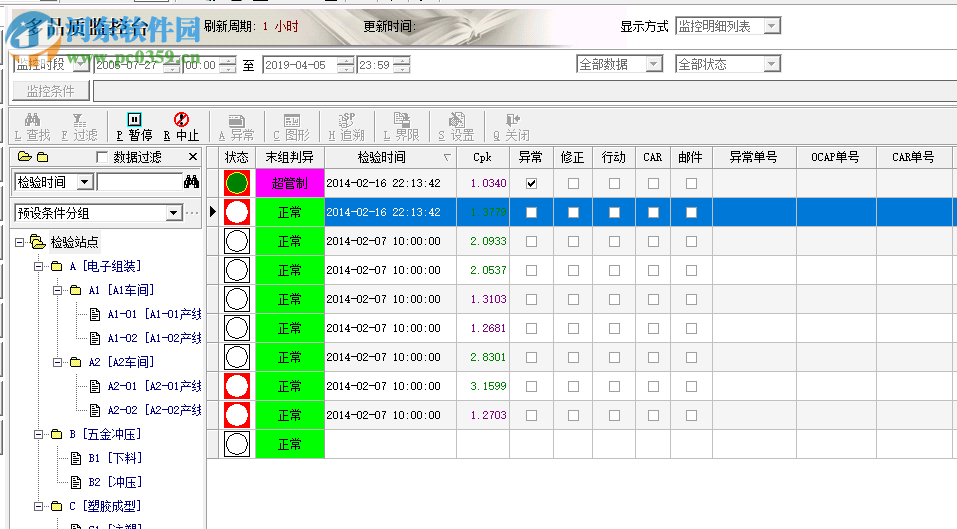Open the 检验时间 filter field dropdown
This screenshot has height=529, width=957.
tap(85, 182)
